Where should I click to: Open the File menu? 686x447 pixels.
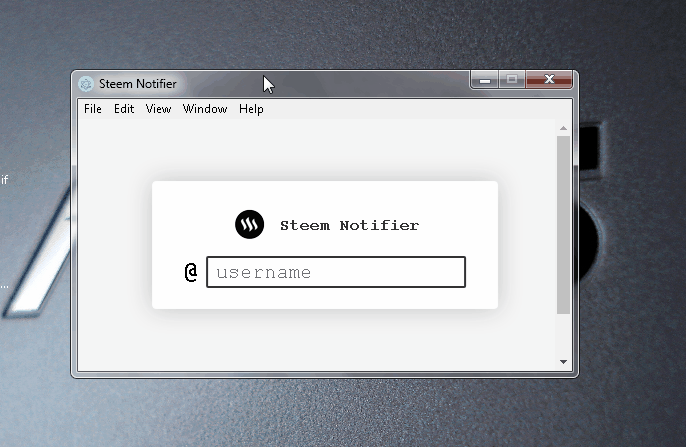click(93, 109)
